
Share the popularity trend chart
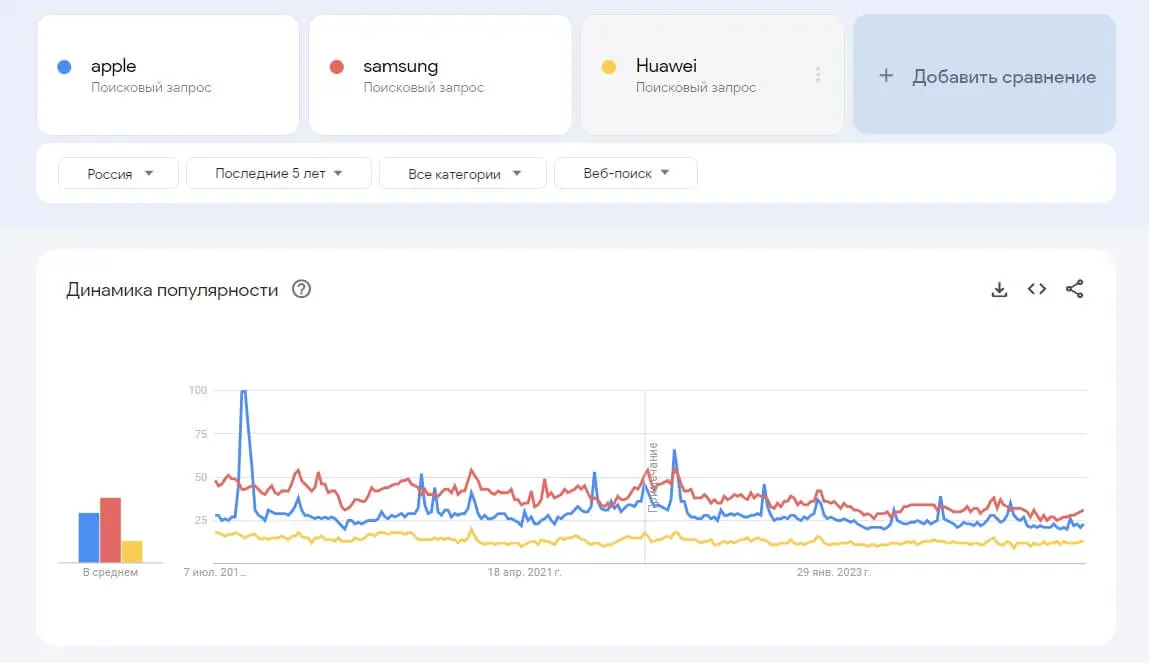(x=1074, y=289)
